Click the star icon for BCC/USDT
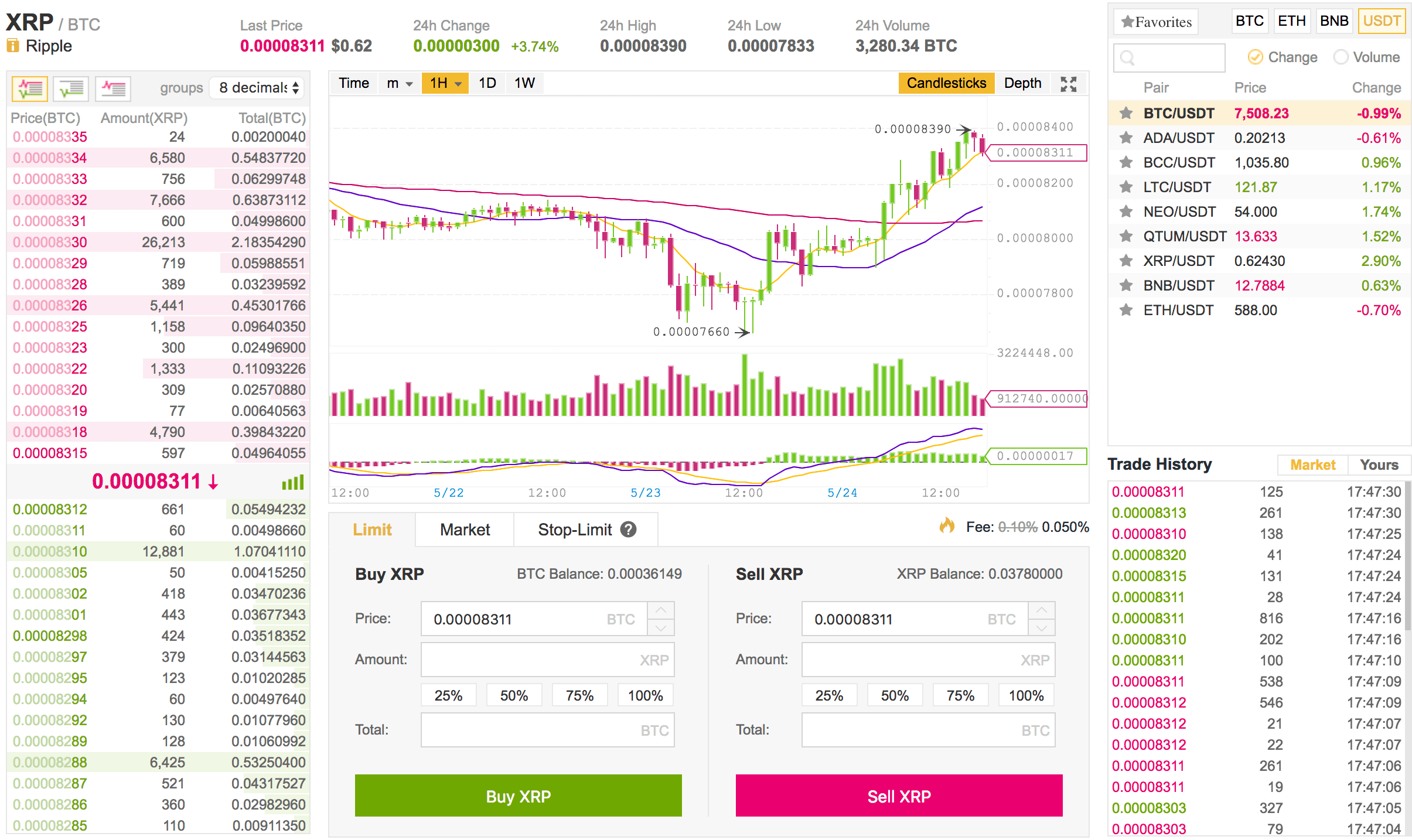 [1125, 162]
